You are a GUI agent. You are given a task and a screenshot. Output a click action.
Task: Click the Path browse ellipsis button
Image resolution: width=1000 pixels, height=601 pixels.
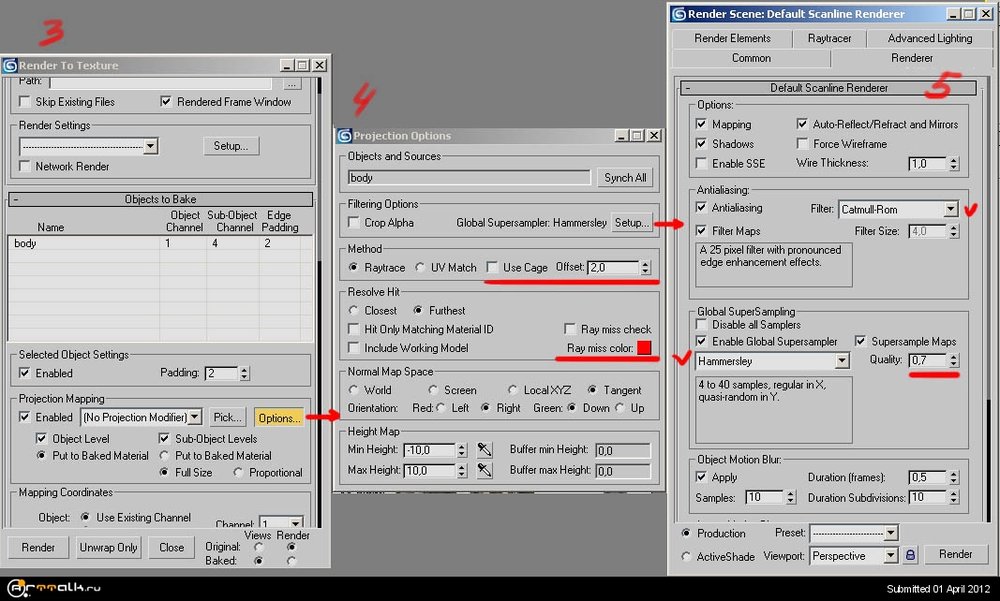pos(291,83)
